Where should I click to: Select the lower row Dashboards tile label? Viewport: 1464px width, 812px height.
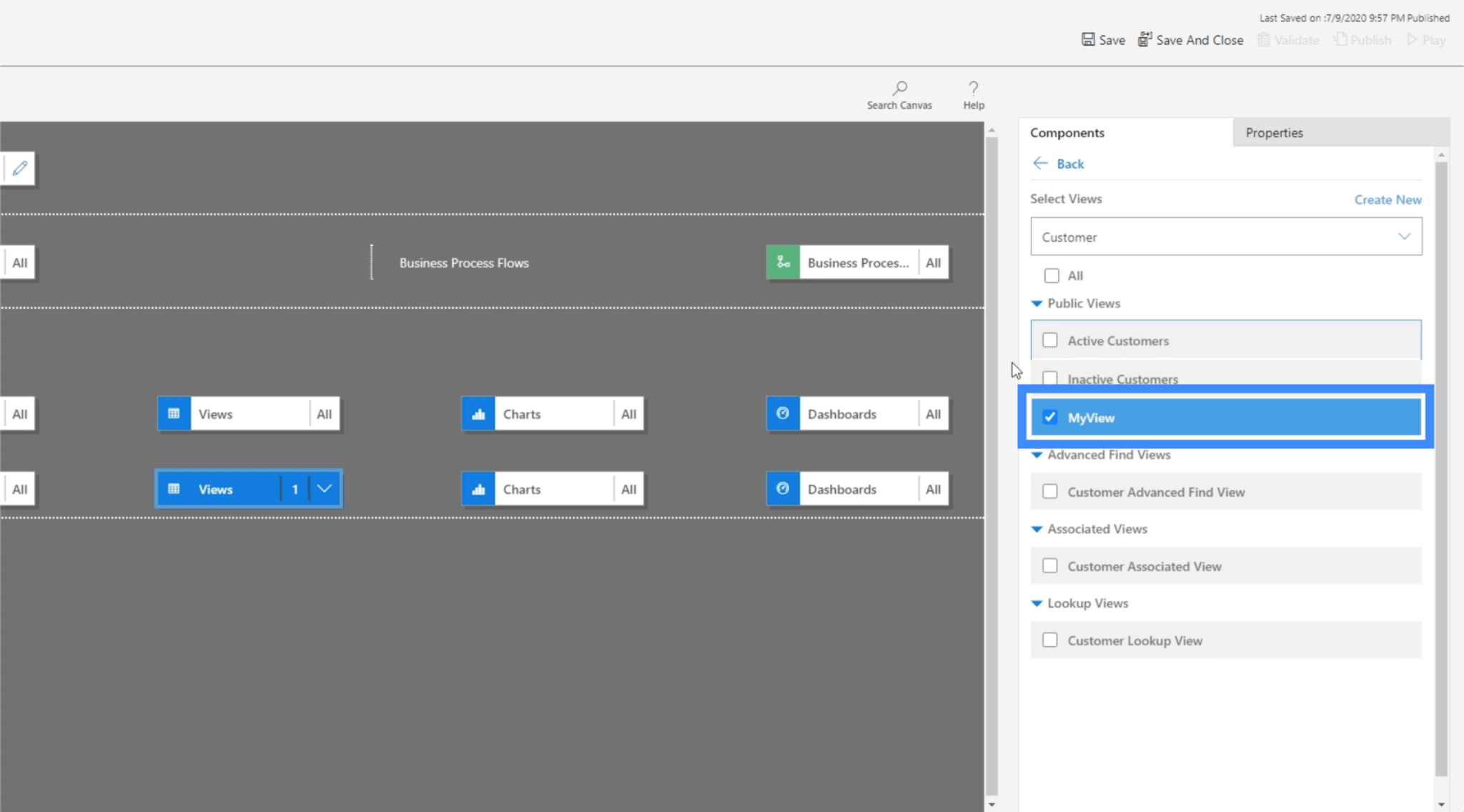[x=841, y=489]
